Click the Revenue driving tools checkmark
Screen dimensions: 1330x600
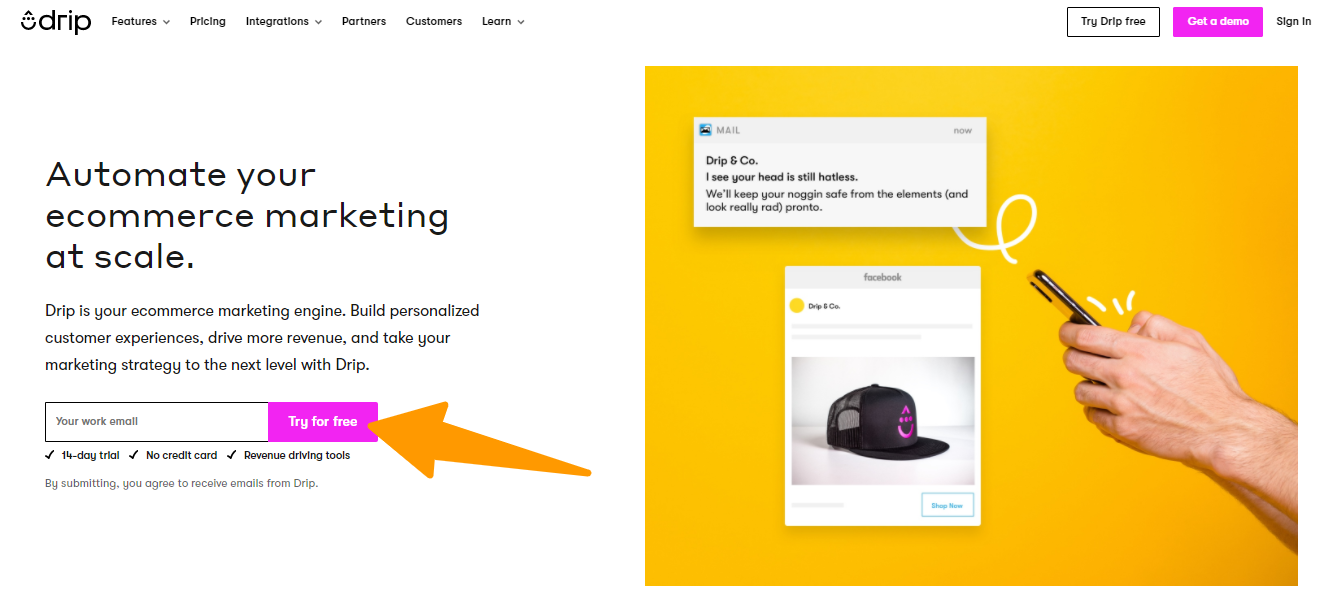[232, 455]
